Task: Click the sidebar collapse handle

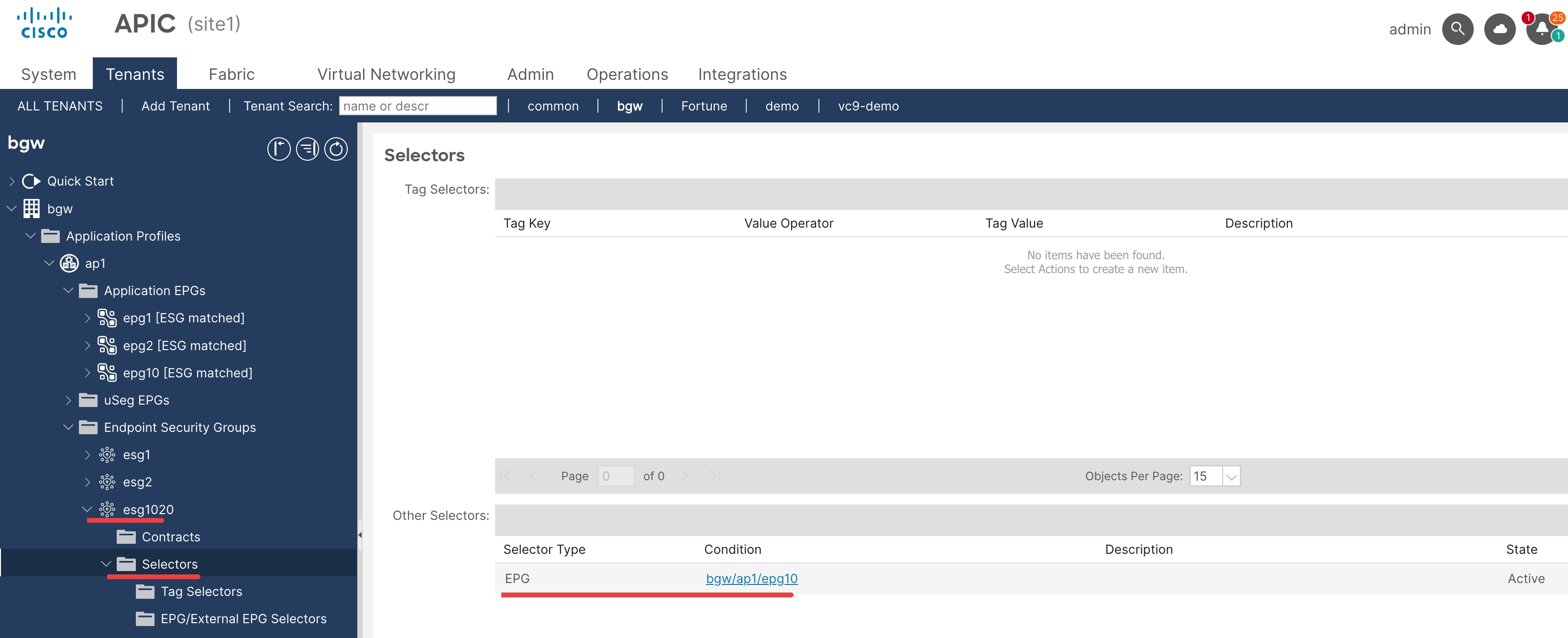Action: coord(360,535)
